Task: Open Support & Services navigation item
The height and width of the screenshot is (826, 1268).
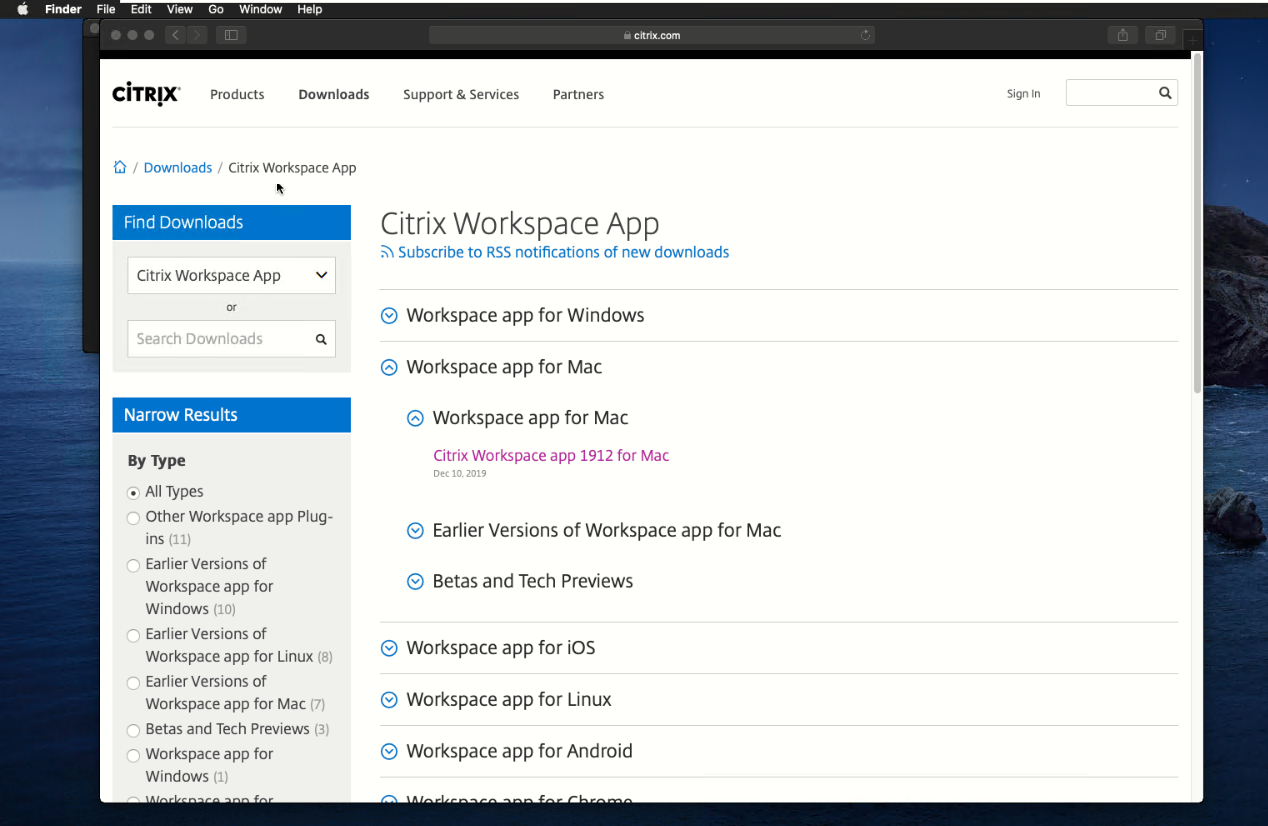Action: [461, 94]
